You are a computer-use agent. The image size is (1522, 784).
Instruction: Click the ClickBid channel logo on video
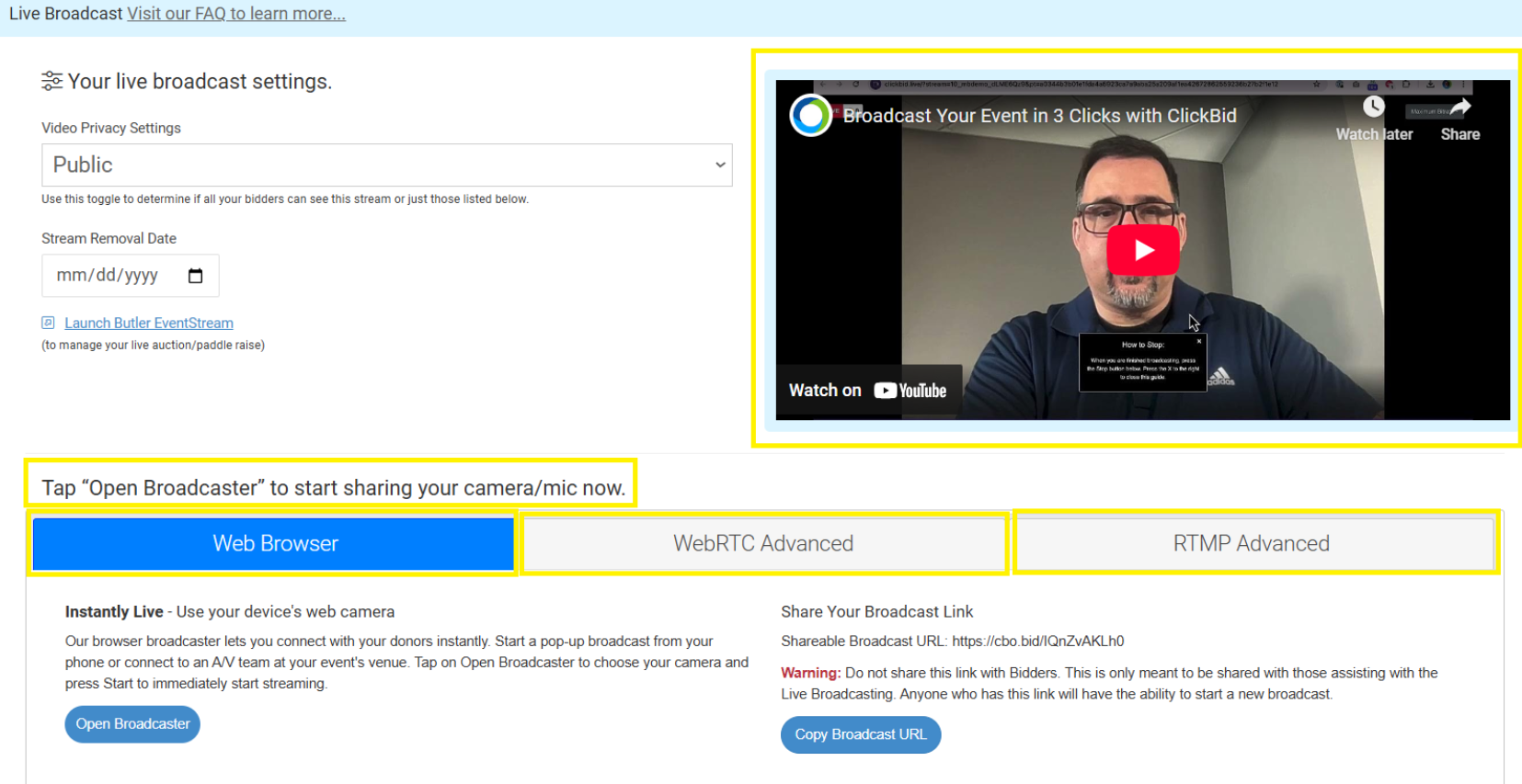pos(811,116)
